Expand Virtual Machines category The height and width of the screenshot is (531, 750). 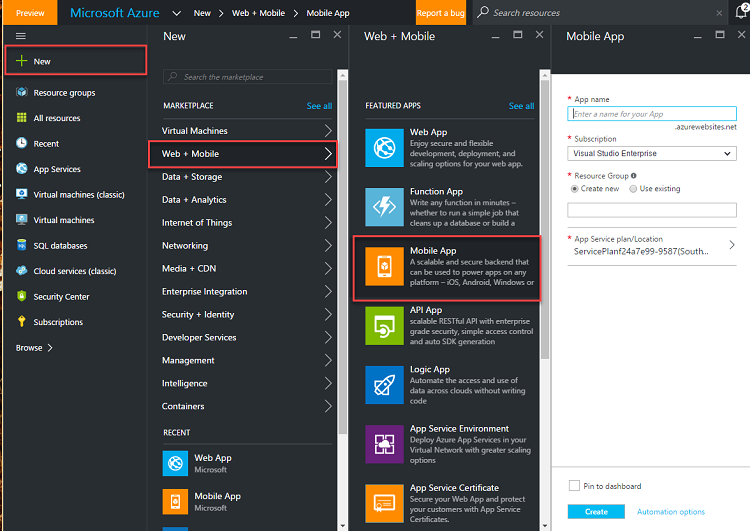247,131
